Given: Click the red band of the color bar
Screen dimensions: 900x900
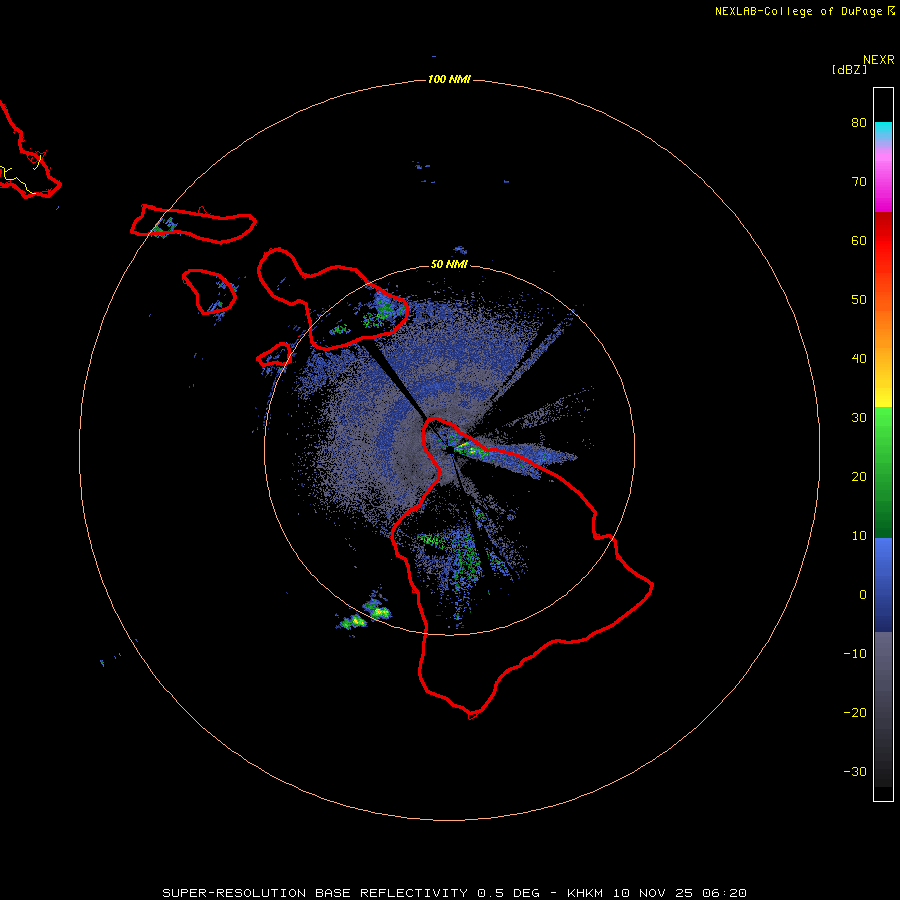Looking at the screenshot, I should (883, 241).
